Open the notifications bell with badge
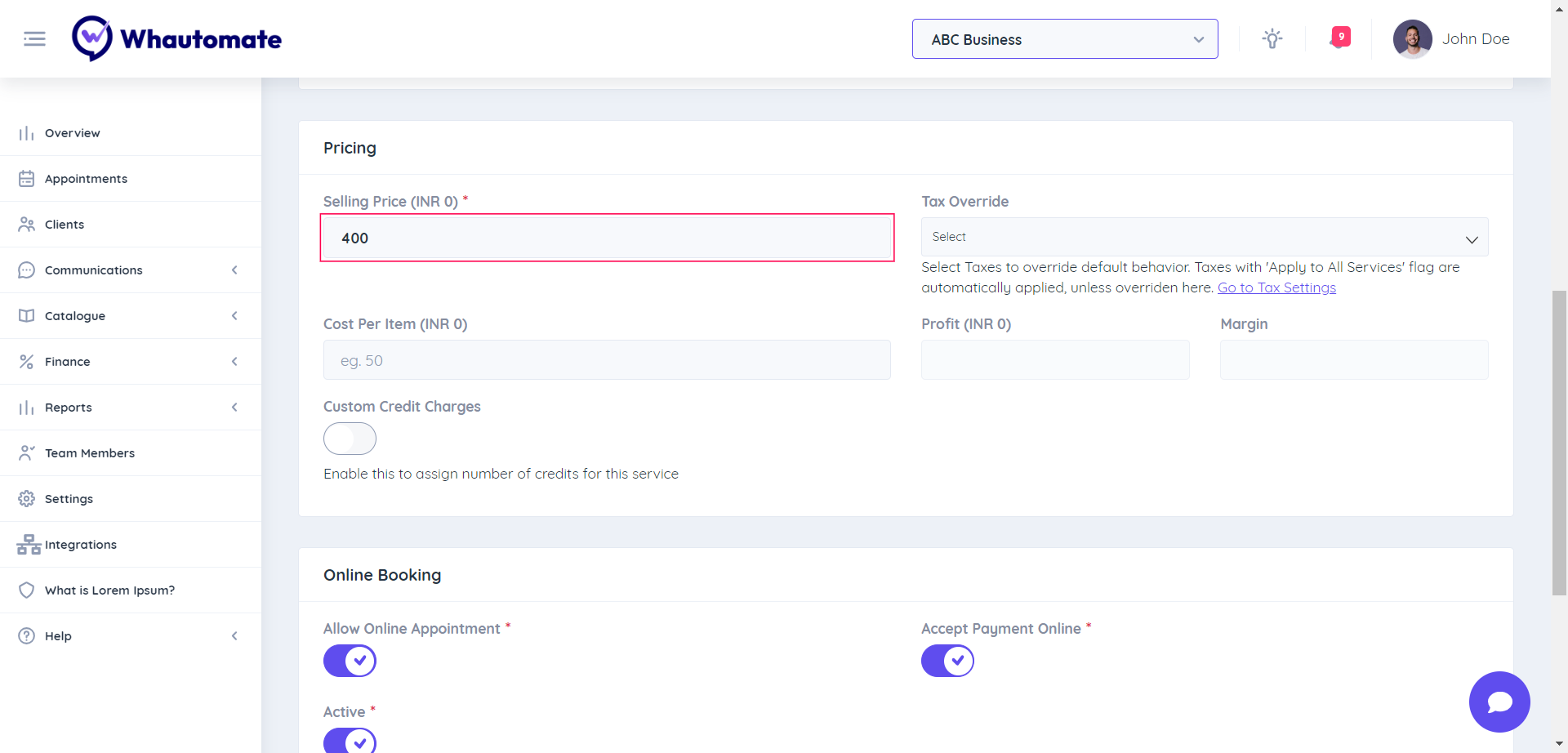 tap(1339, 38)
